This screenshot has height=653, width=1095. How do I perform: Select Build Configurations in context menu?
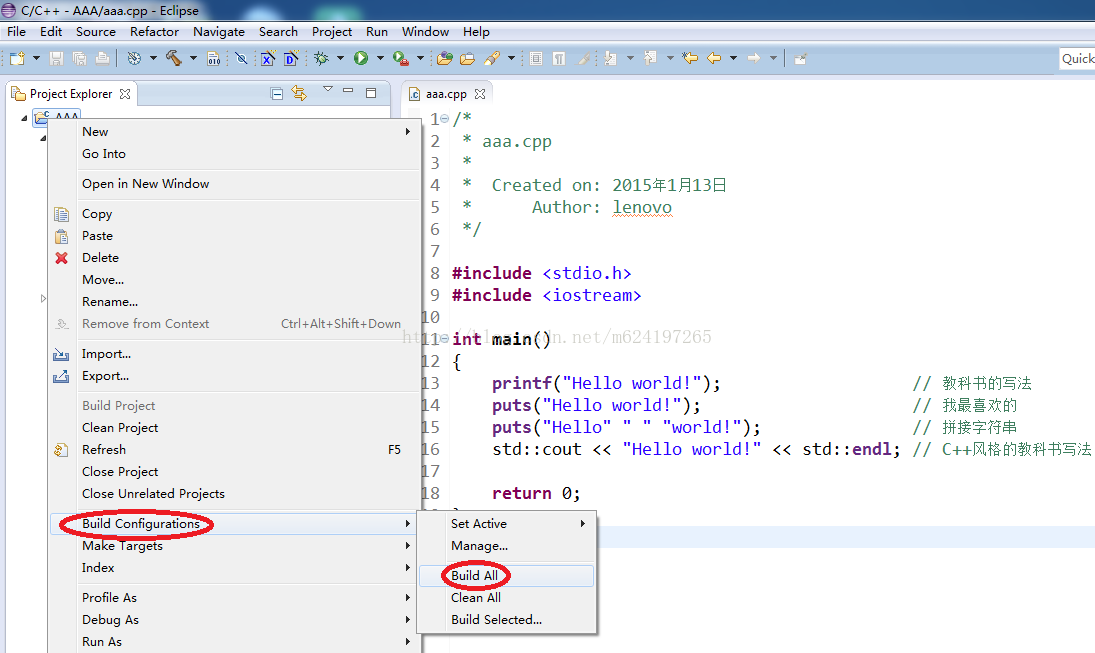(x=235, y=524)
